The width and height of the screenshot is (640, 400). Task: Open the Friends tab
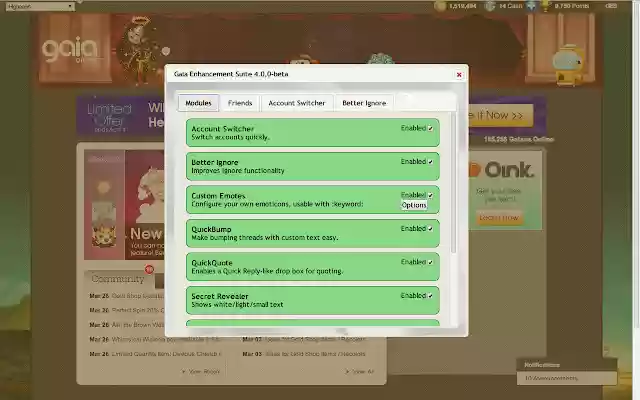240,103
